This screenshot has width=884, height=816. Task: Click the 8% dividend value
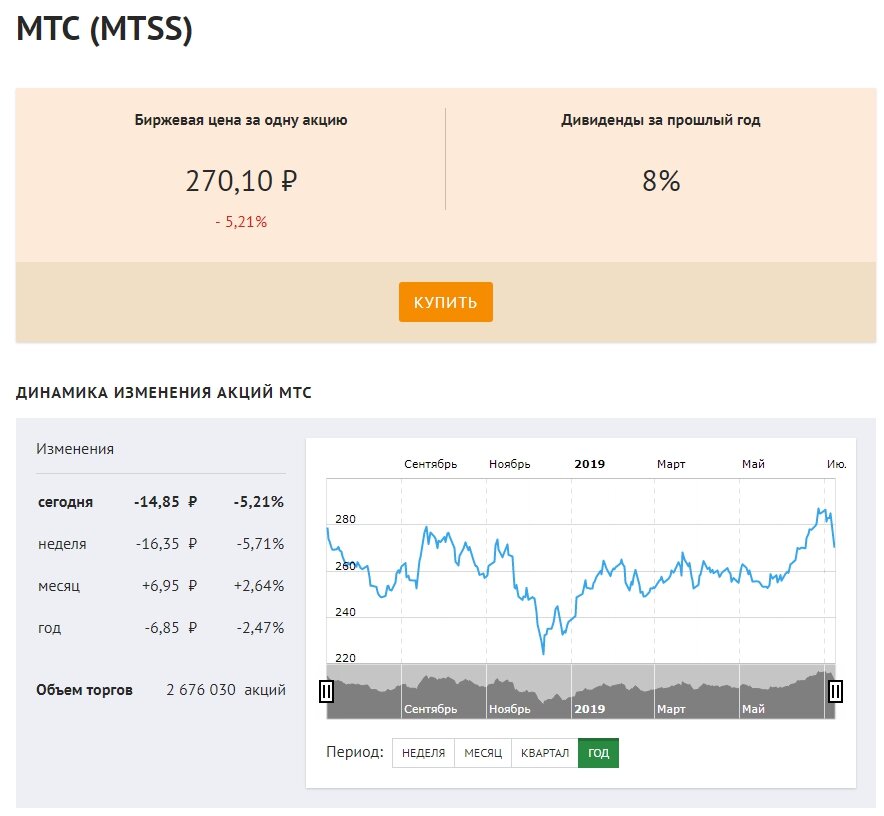661,181
